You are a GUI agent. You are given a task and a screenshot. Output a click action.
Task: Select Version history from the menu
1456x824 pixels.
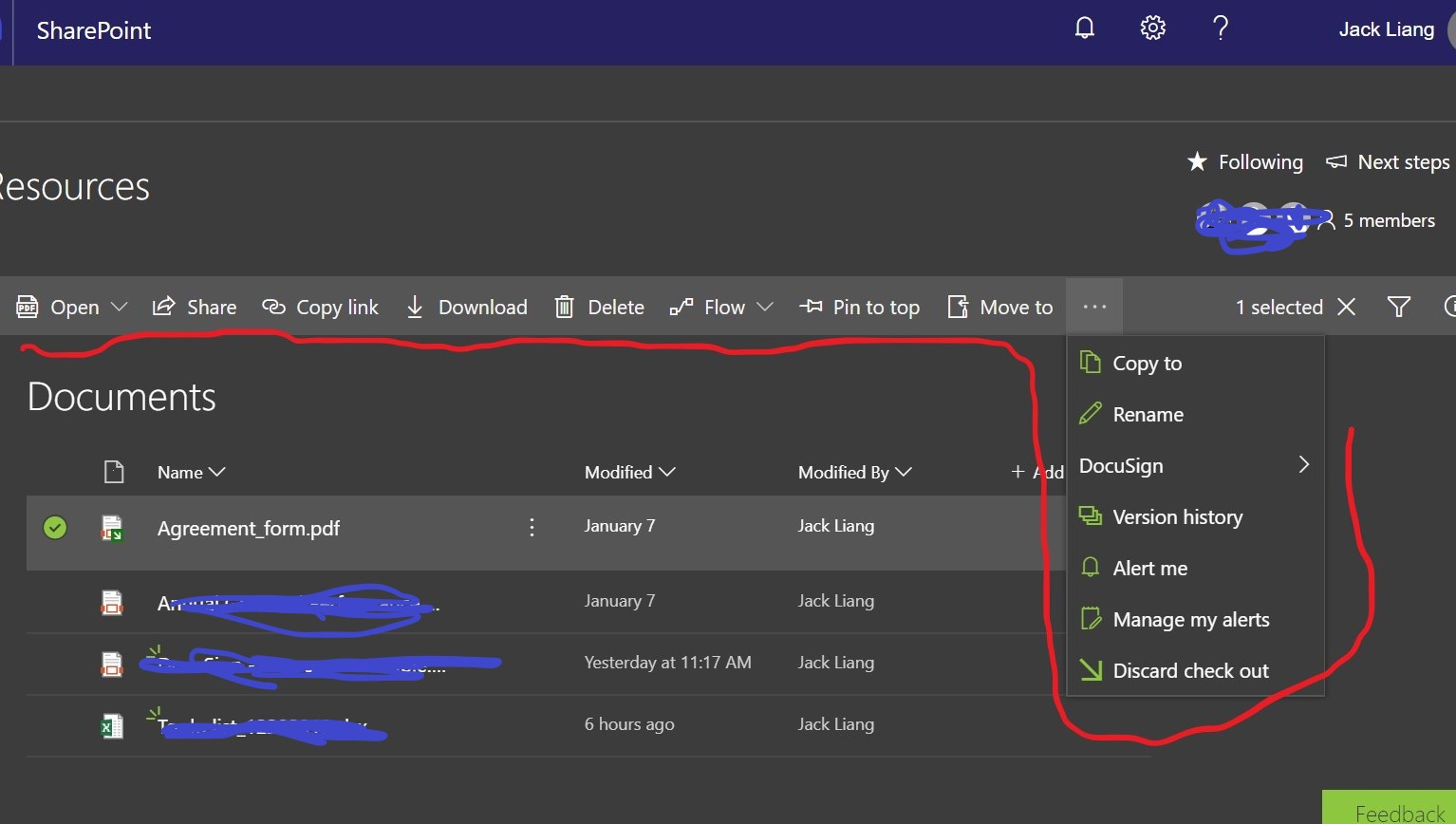click(1195, 516)
